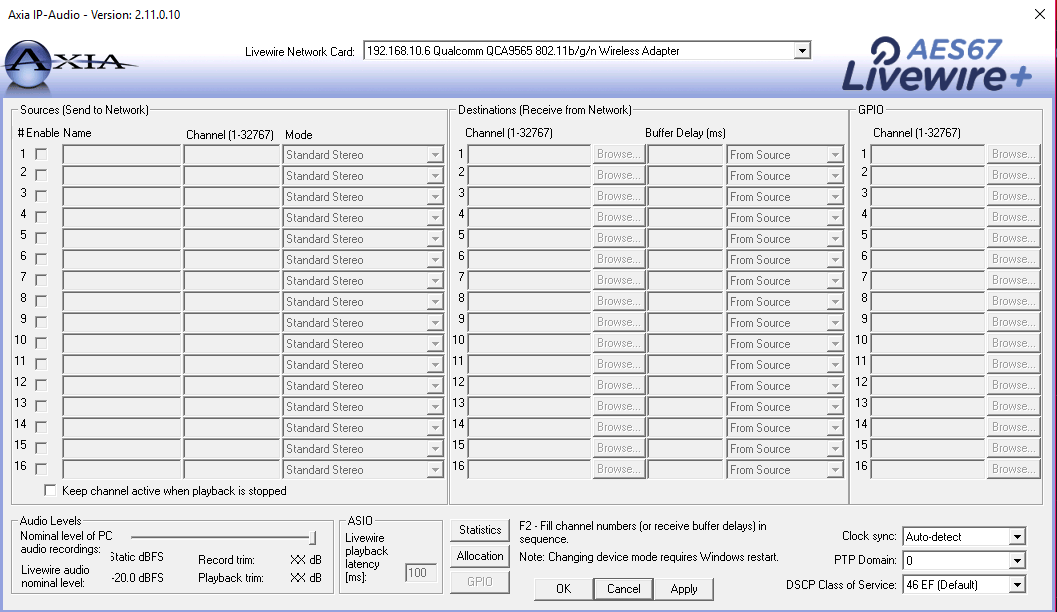Enable source 6 checkbox
Screen dimensions: 1057x612
41,259
